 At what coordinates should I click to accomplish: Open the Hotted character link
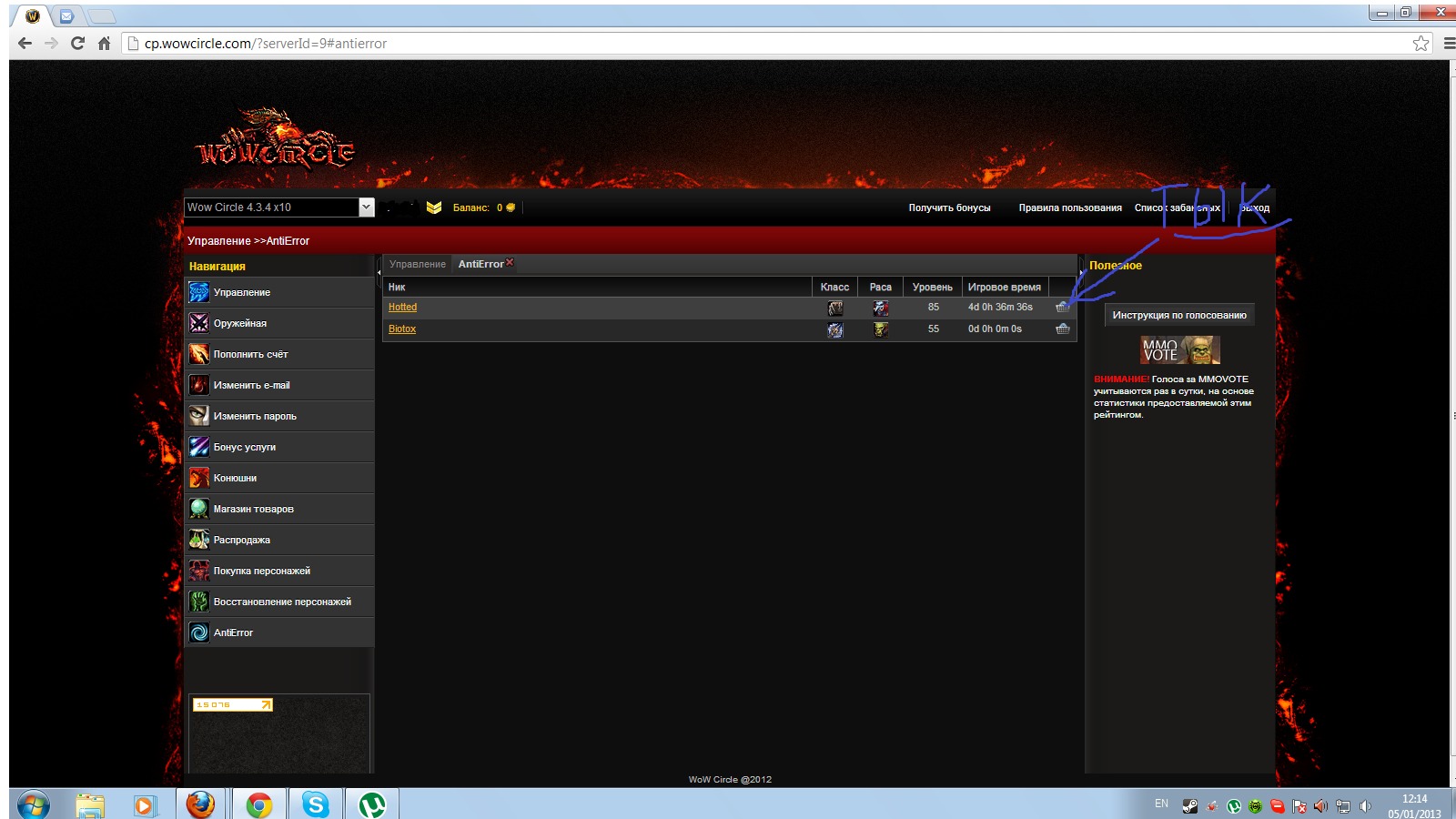coord(402,308)
